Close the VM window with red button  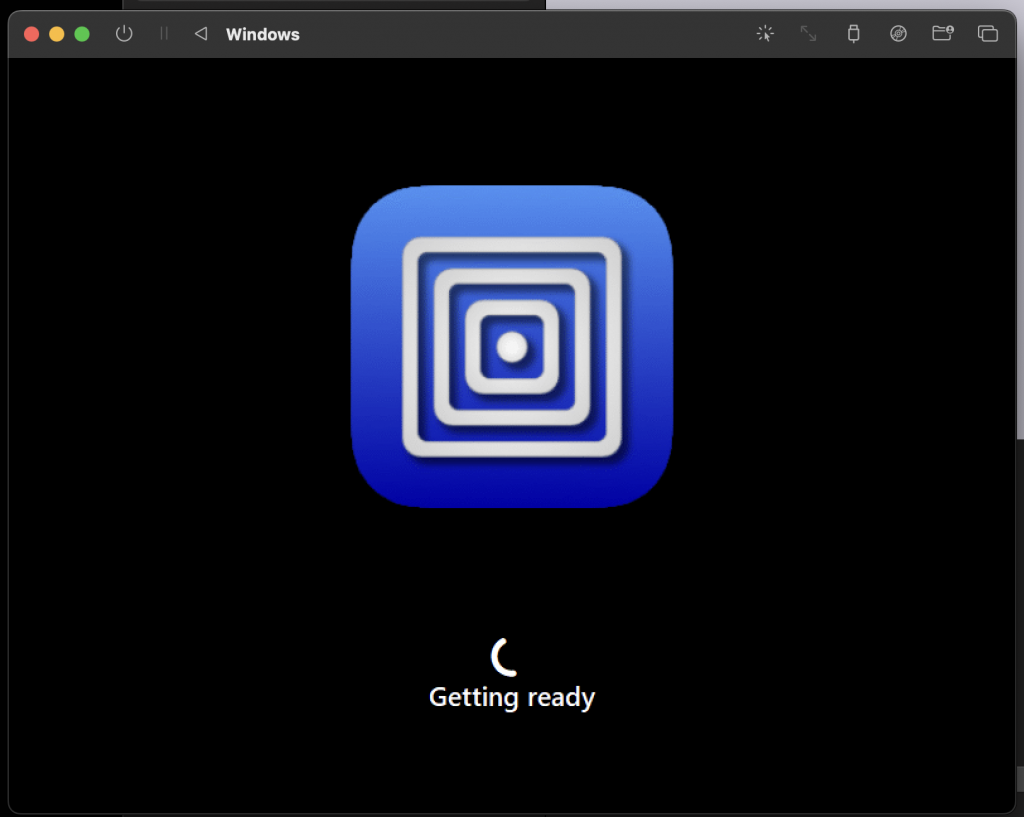pyautogui.click(x=32, y=34)
